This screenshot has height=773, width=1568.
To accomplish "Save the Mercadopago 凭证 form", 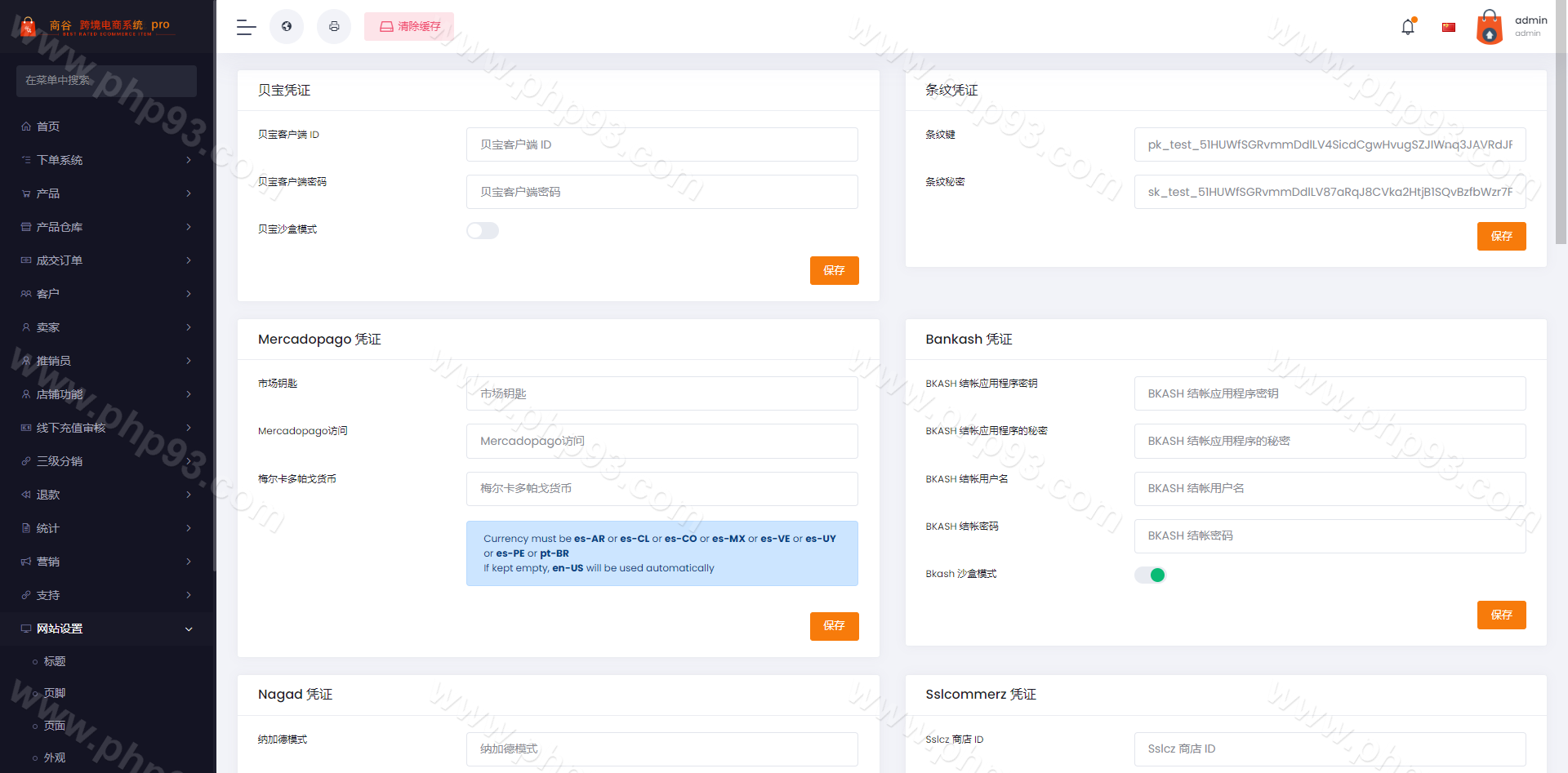I will [834, 626].
